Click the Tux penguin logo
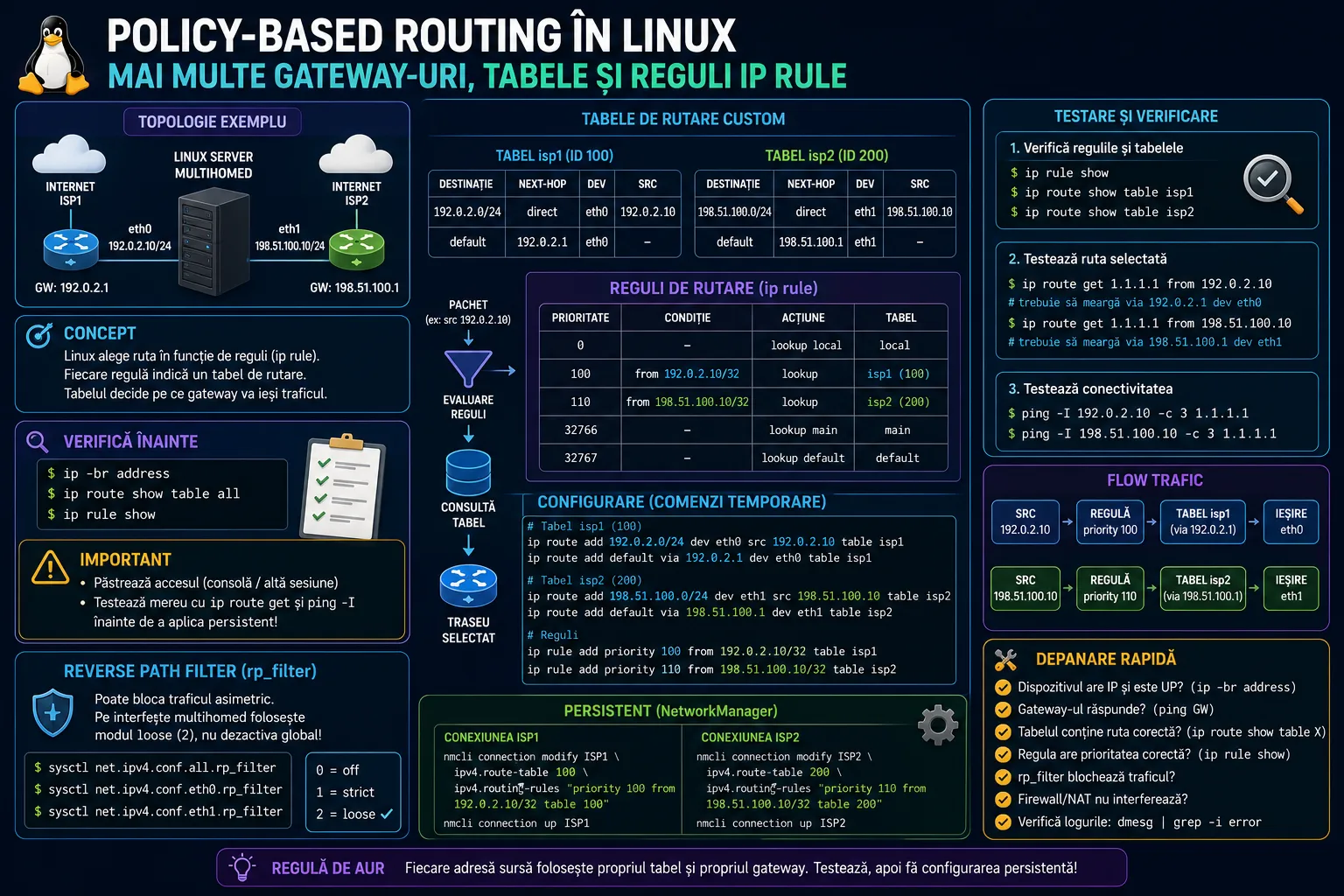 tap(53, 54)
